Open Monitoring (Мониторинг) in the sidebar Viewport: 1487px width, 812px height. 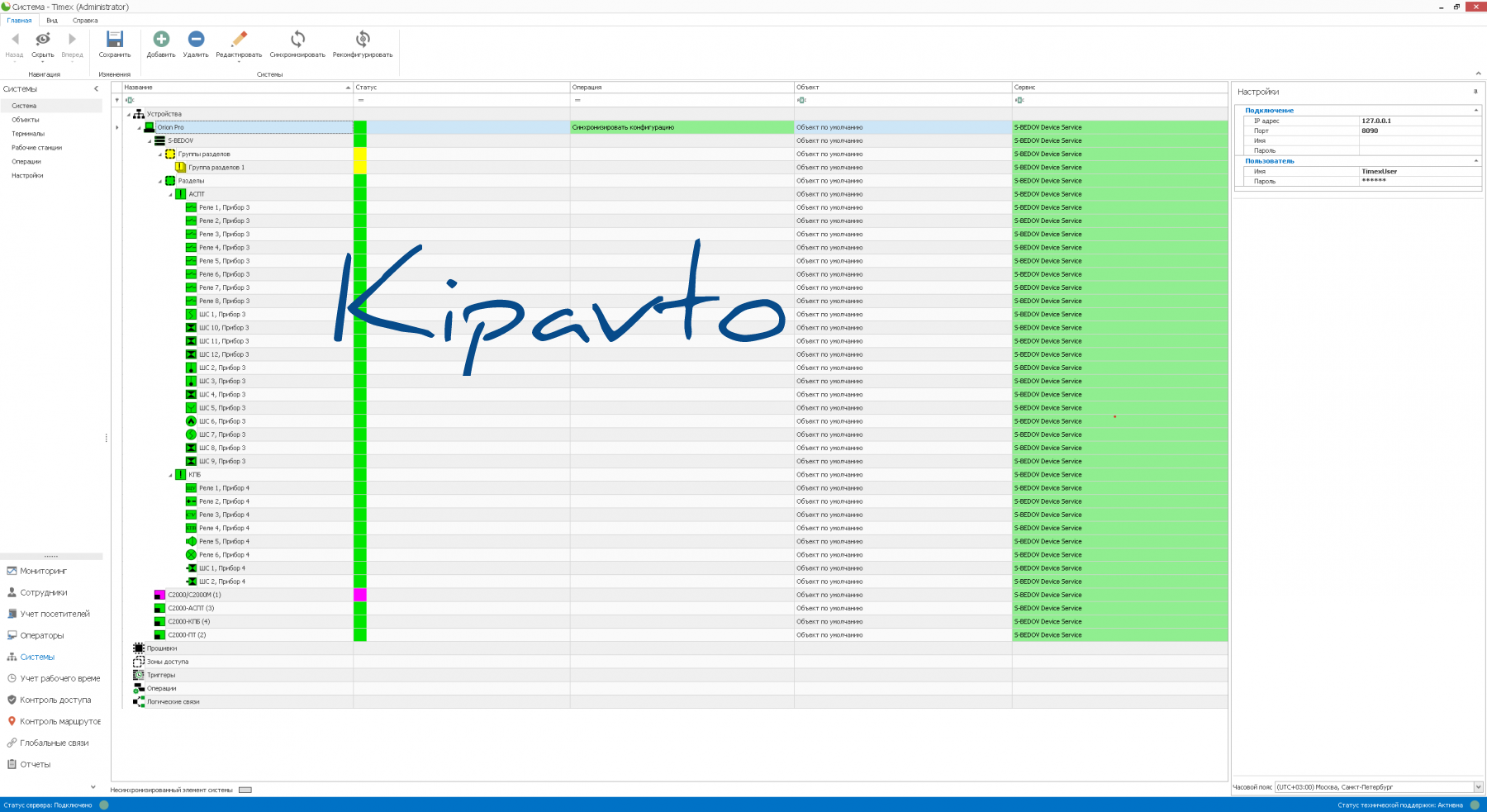click(43, 571)
